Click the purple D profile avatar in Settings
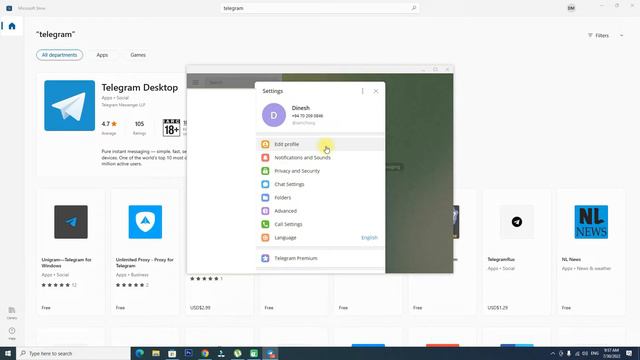The image size is (640, 360). click(x=274, y=115)
